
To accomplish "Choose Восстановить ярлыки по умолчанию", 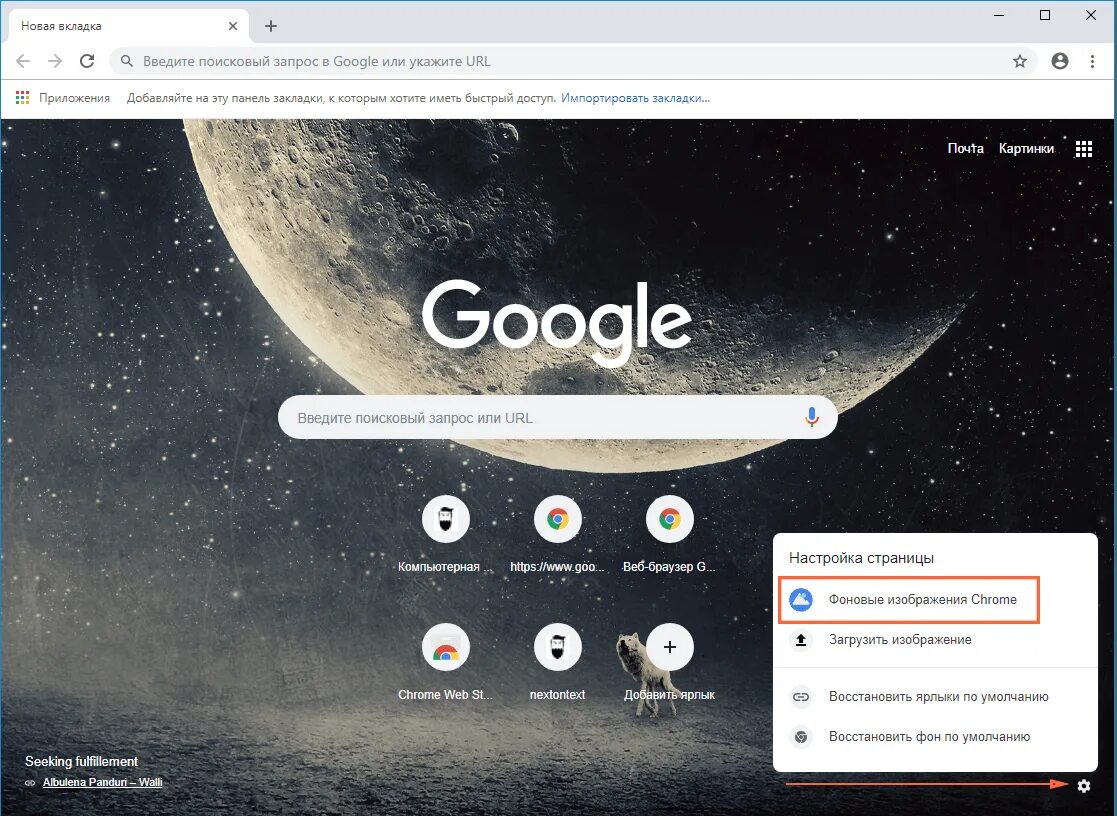I will pos(935,697).
